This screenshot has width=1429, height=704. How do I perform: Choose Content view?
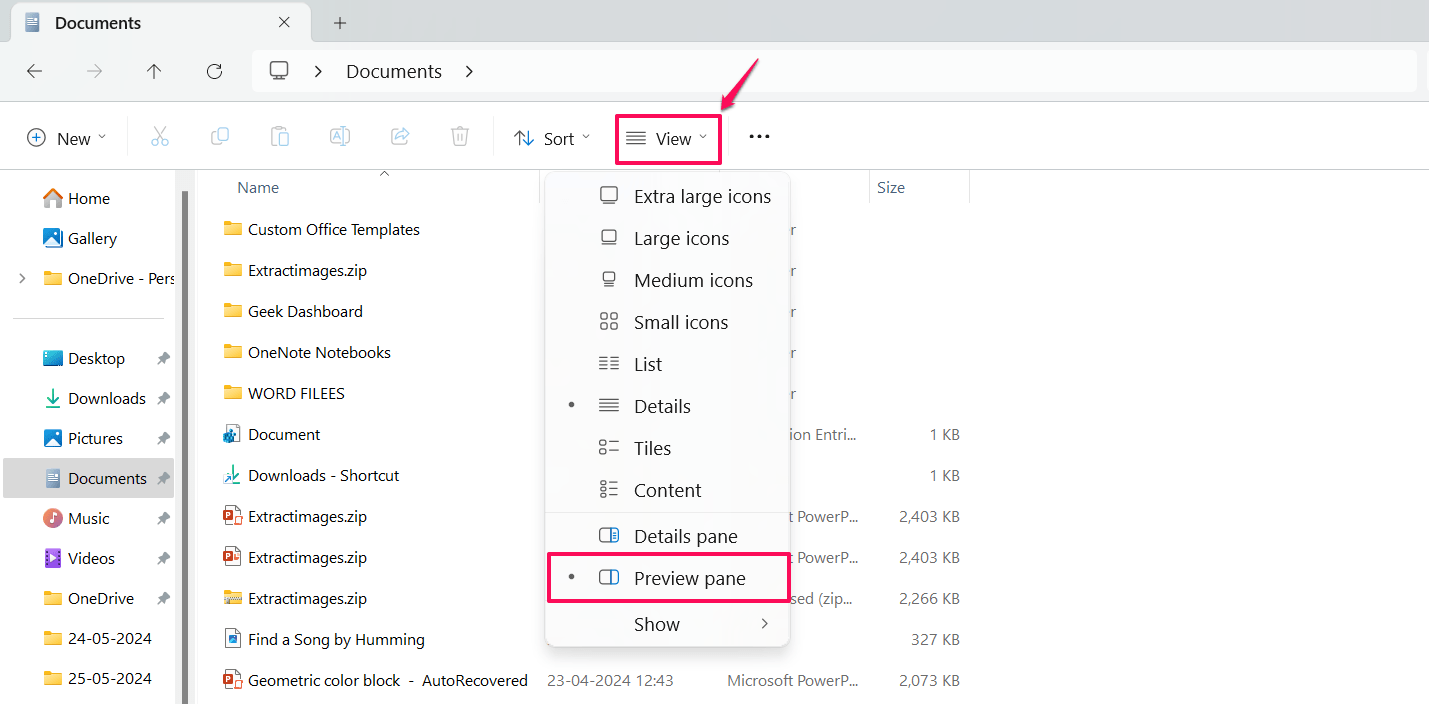click(x=667, y=490)
